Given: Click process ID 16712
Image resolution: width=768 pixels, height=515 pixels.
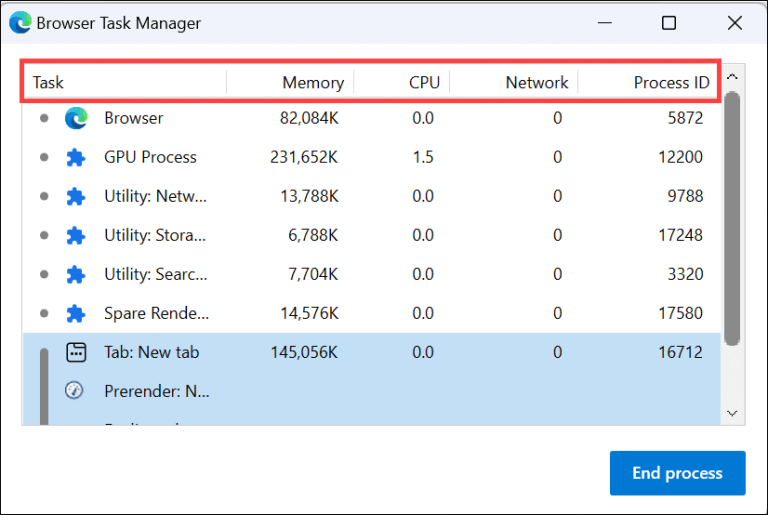Looking at the screenshot, I should tap(680, 352).
